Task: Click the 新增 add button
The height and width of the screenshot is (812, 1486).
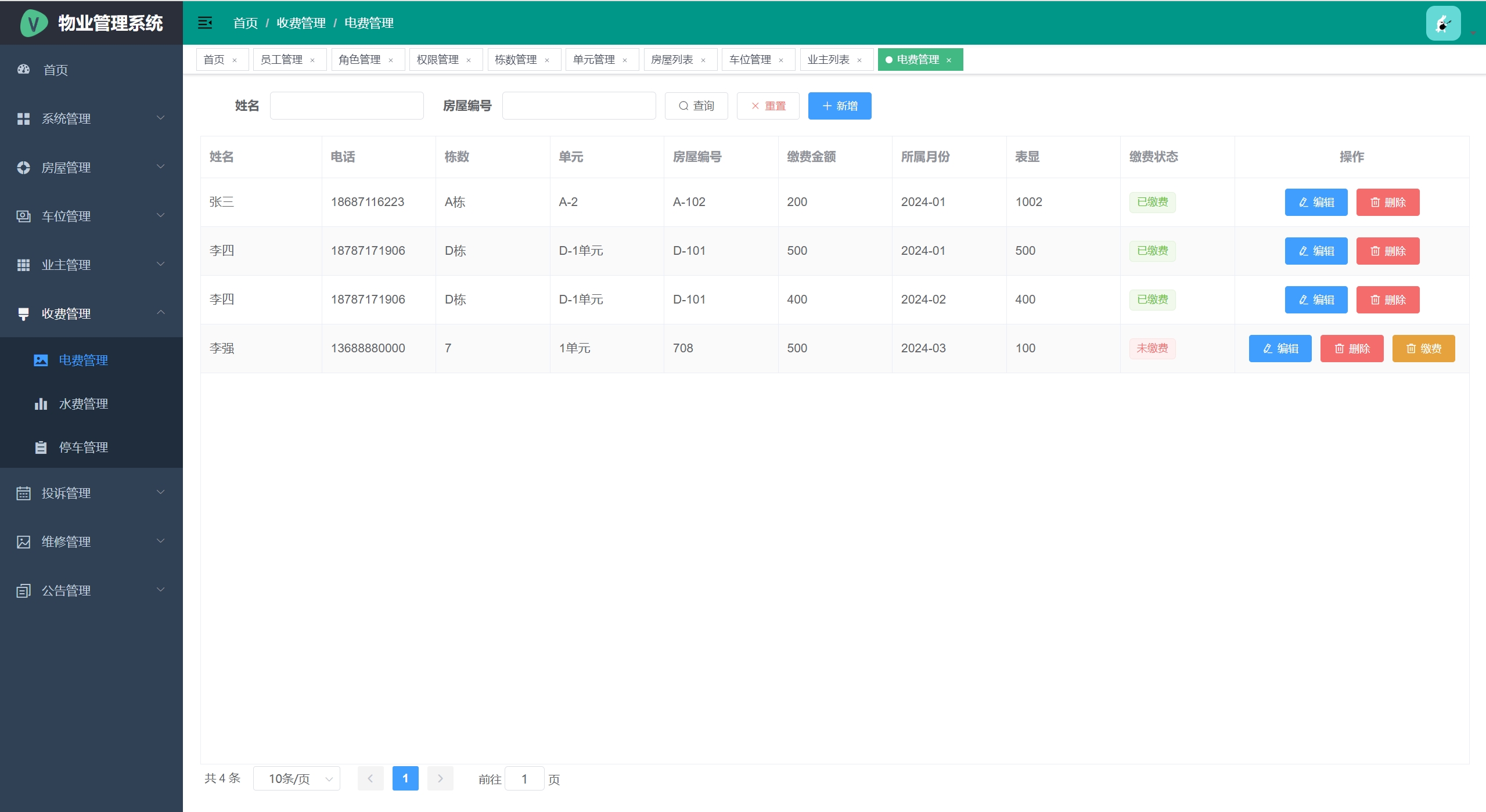Action: (x=839, y=106)
